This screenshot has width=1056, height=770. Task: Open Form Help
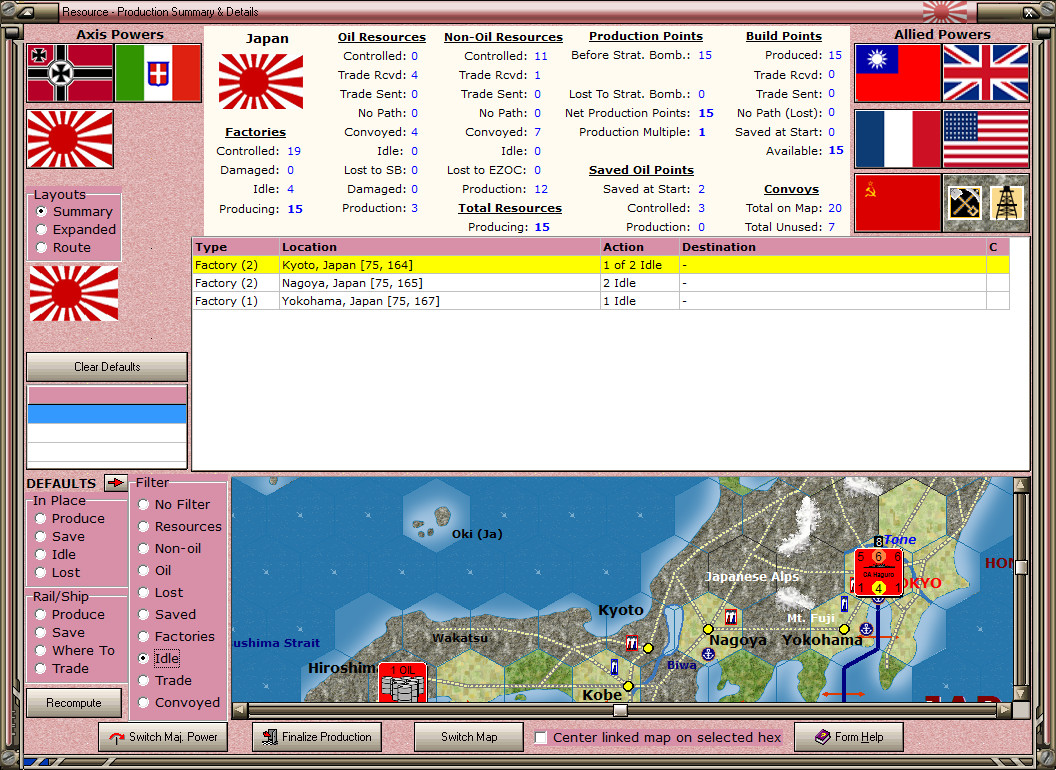848,737
